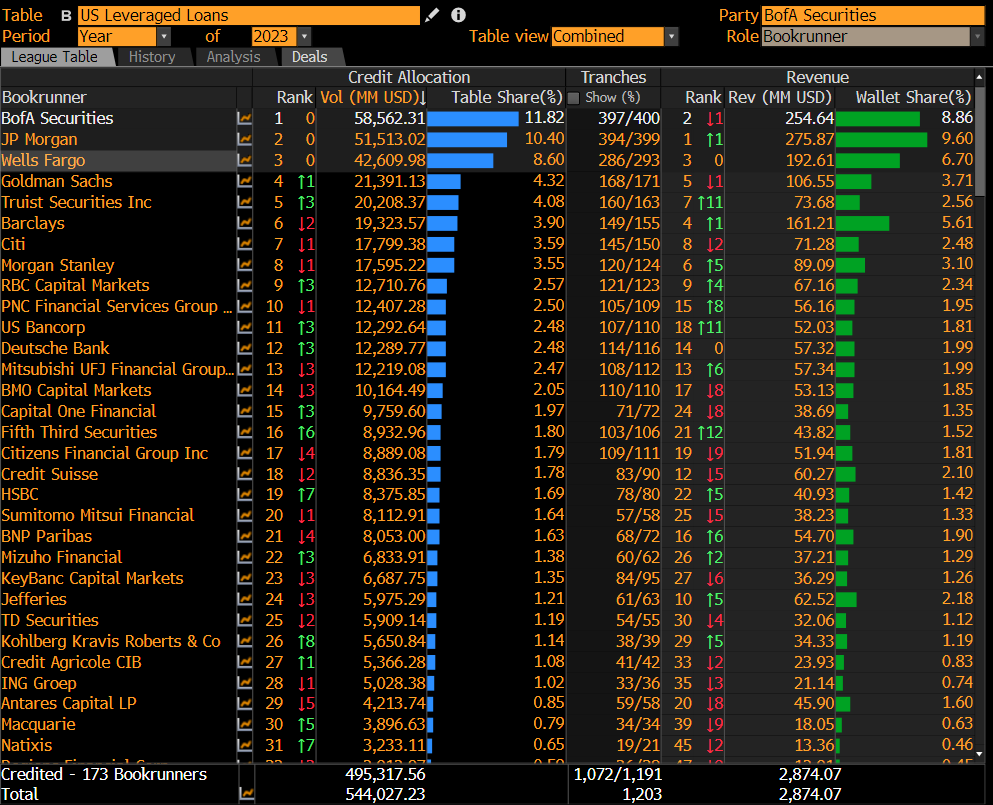Open the Period Year dropdown
Screen dimensions: 993x805
(x=164, y=36)
